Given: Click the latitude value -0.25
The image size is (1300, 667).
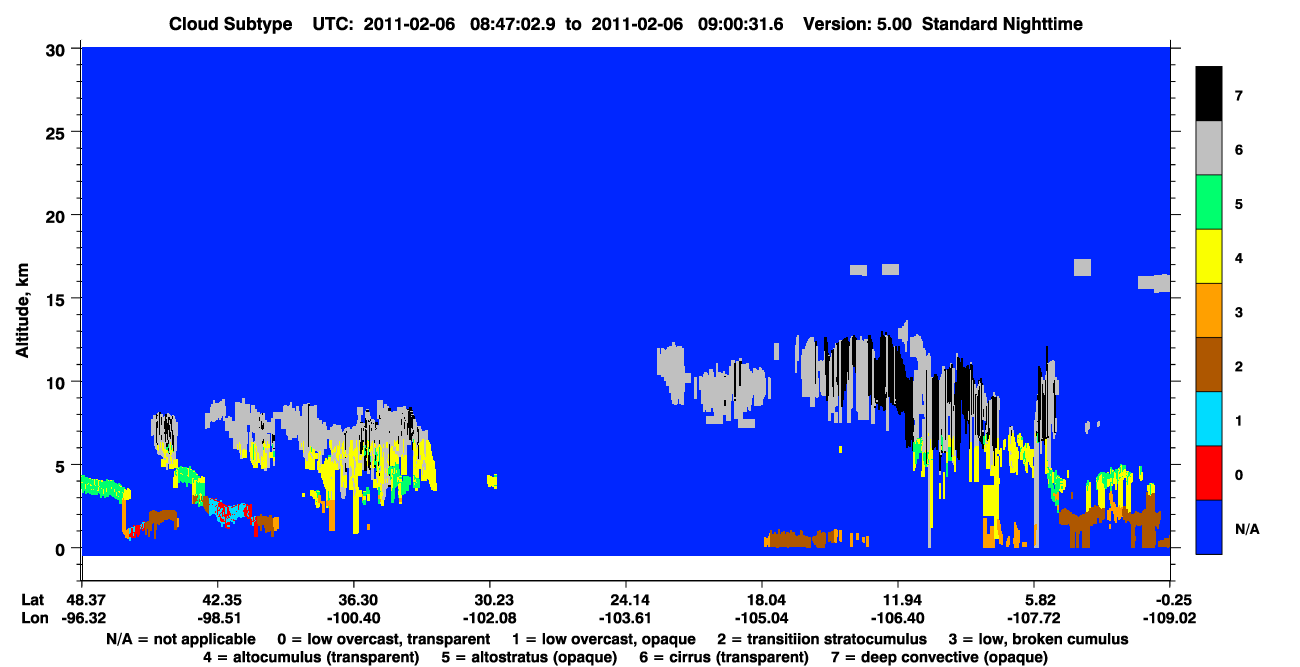Looking at the screenshot, I should point(1170,600).
